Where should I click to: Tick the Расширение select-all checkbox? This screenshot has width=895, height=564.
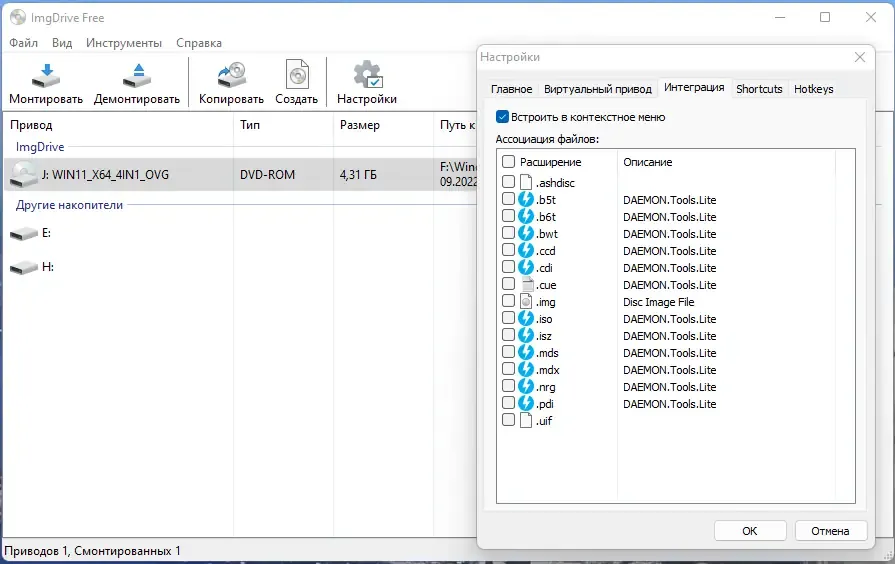508,162
